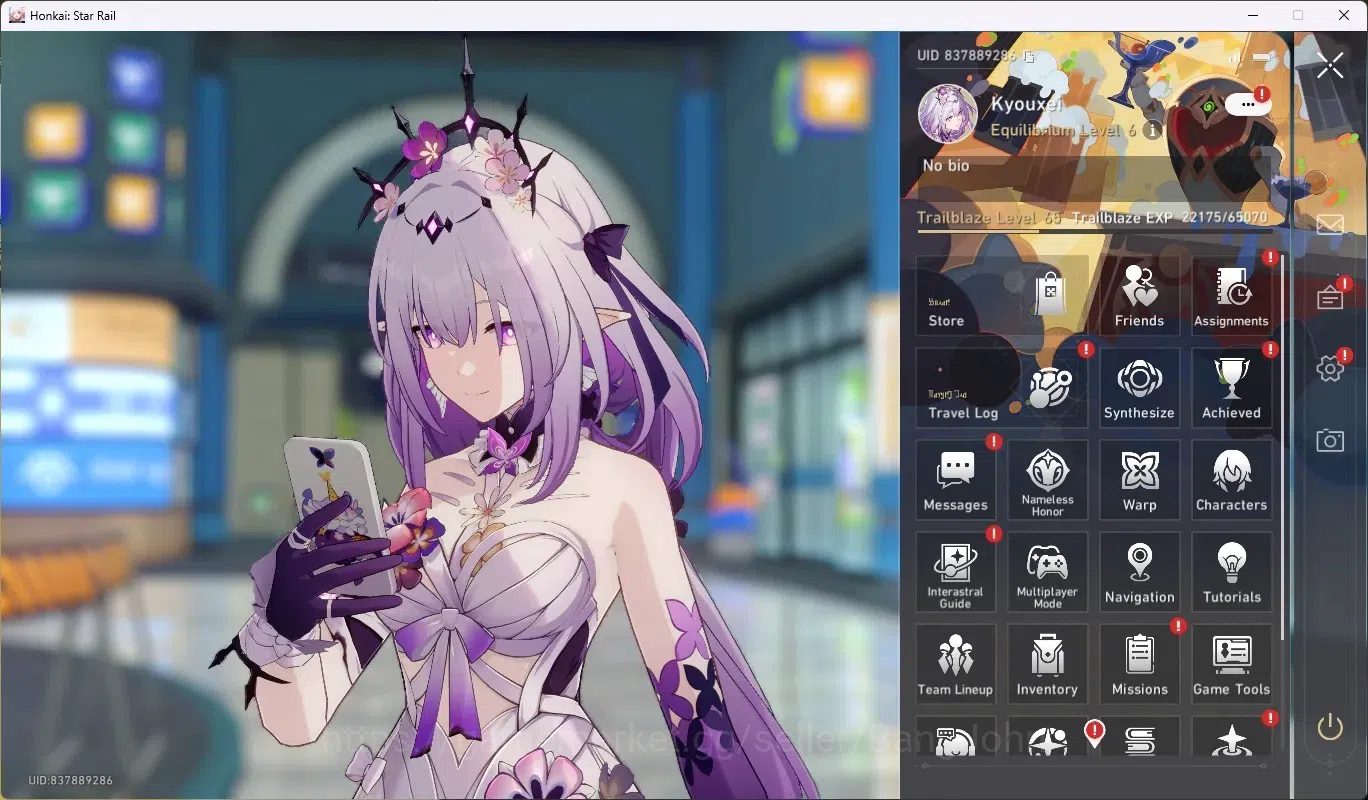The height and width of the screenshot is (800, 1368).
Task: Click the Trailblaze Level 65 text
Action: tap(989, 217)
